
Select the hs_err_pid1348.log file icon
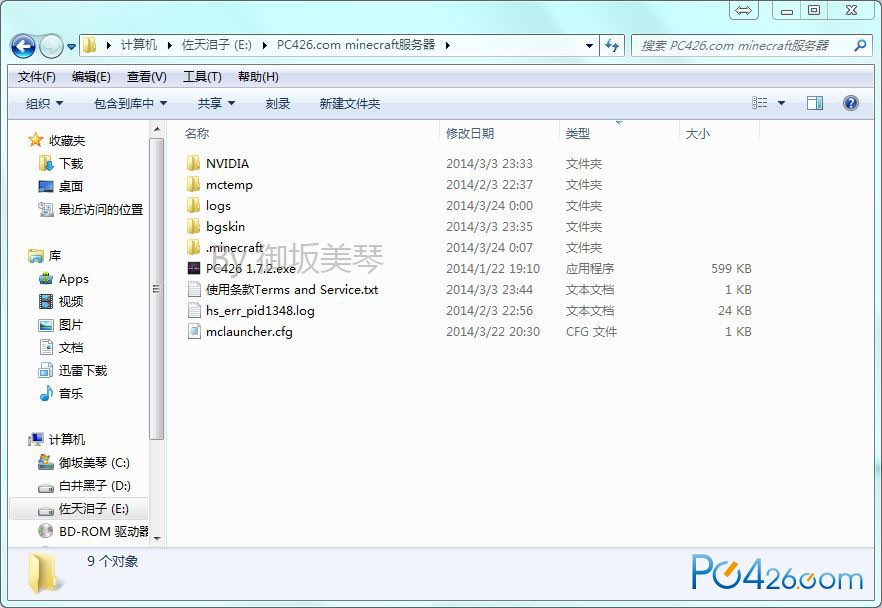(x=194, y=310)
